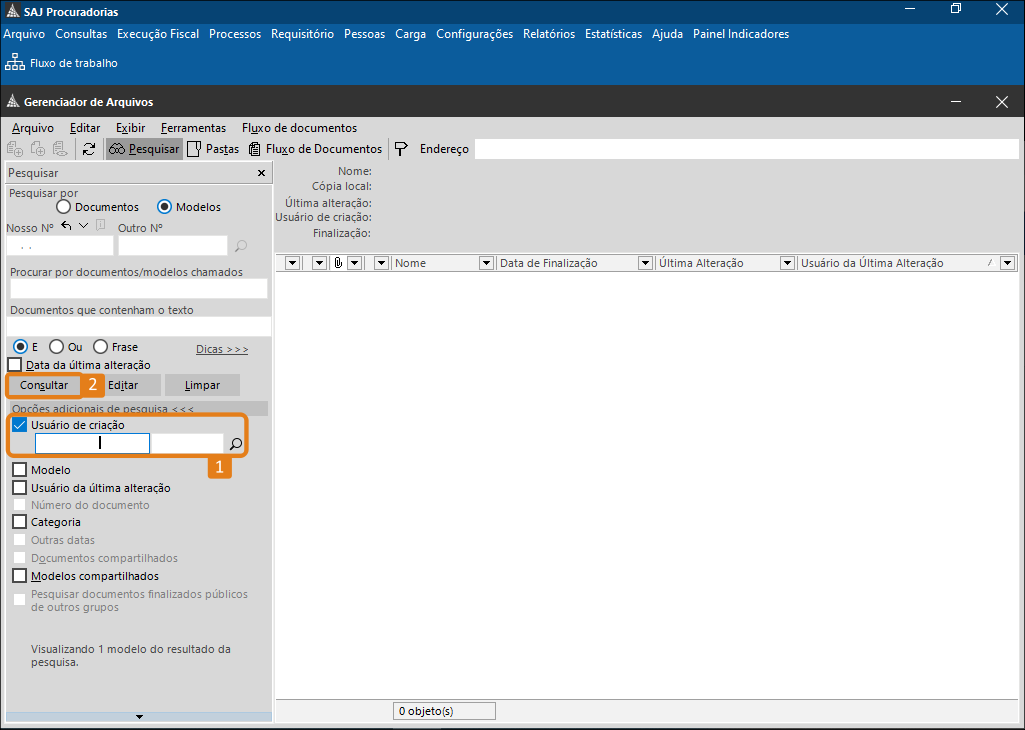Close the Pesquisar side panel
The height and width of the screenshot is (730, 1025).
coord(262,173)
